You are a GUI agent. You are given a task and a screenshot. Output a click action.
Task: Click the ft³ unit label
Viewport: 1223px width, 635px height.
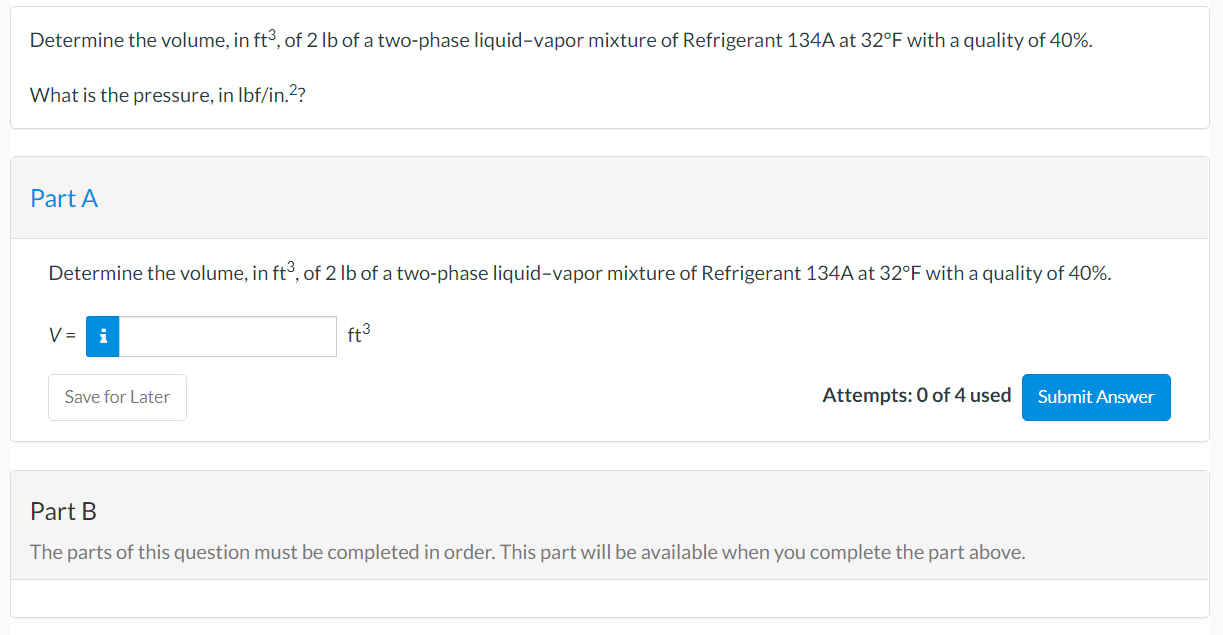[357, 335]
